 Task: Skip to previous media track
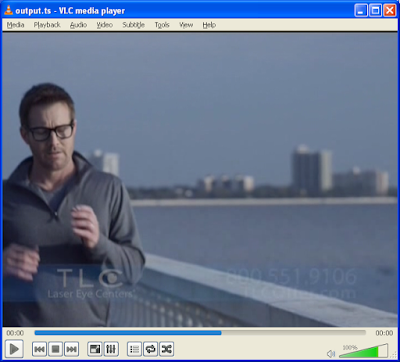(39, 349)
